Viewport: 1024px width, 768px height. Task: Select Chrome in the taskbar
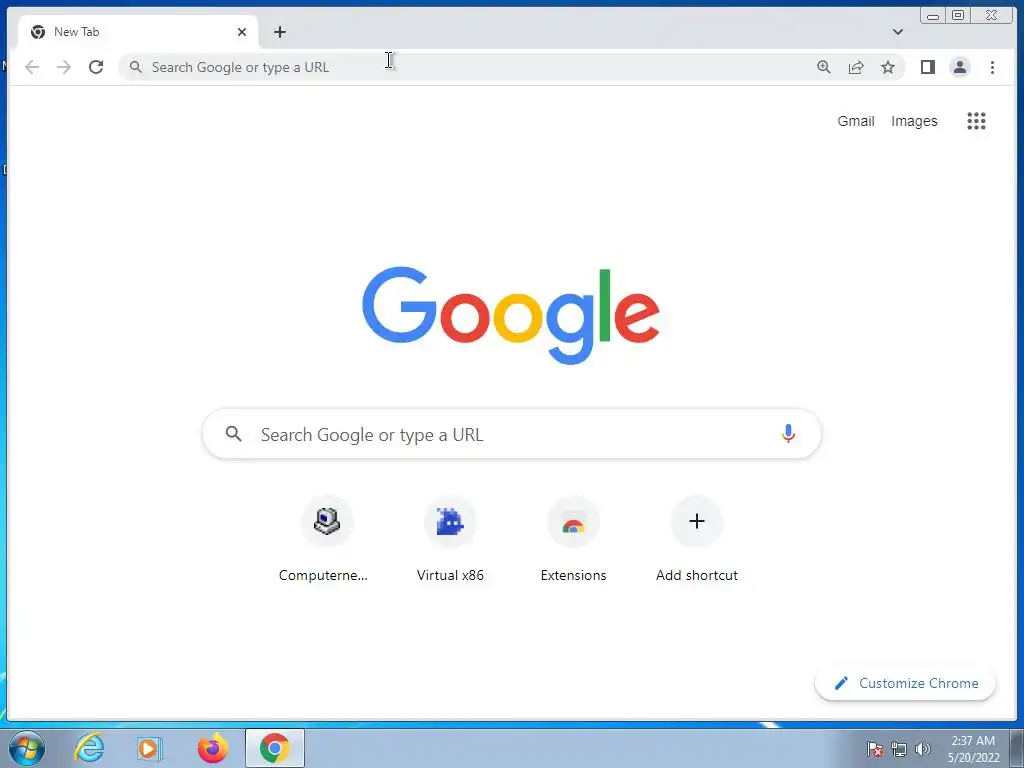[x=274, y=748]
